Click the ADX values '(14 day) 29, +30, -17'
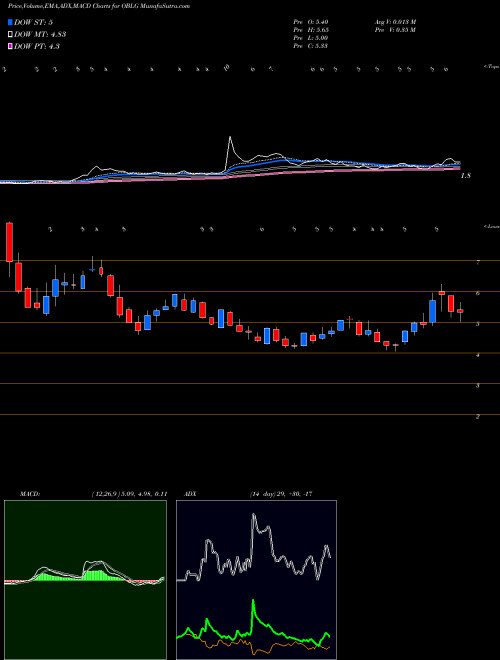 (281, 494)
